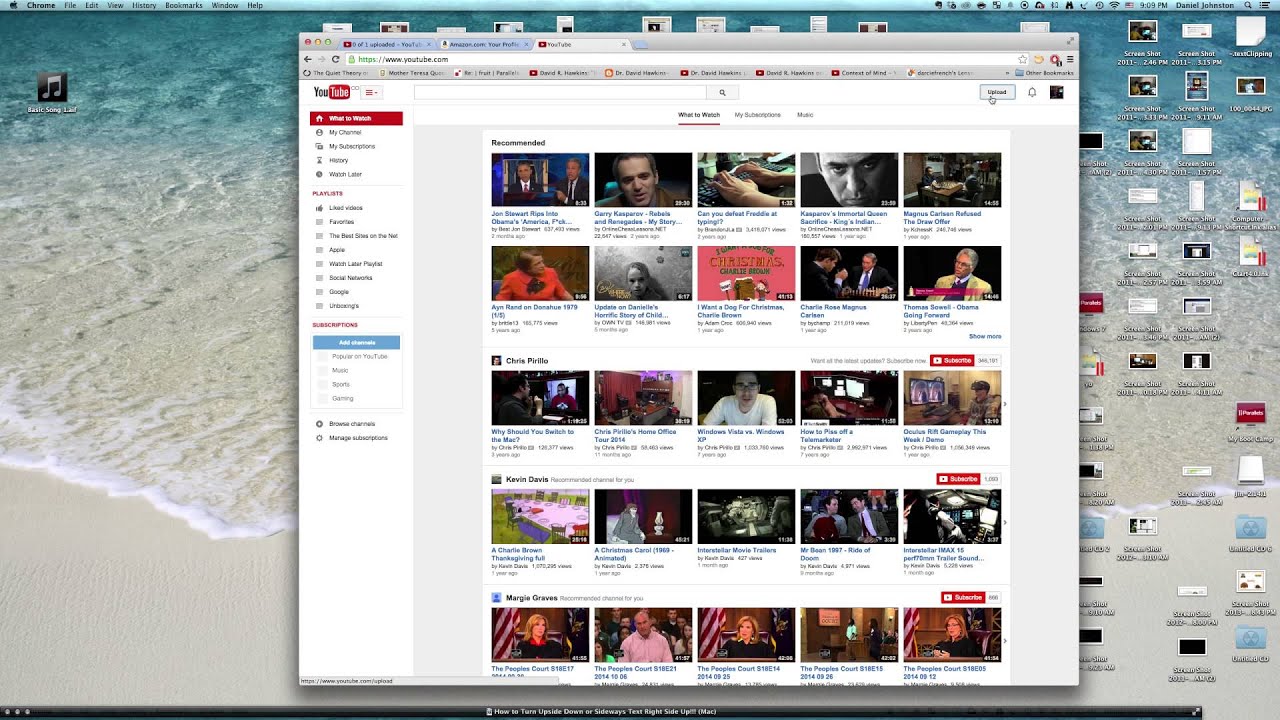This screenshot has height=720, width=1280.
Task: Select the What to Watch tab above the feed
Action: pyautogui.click(x=699, y=115)
